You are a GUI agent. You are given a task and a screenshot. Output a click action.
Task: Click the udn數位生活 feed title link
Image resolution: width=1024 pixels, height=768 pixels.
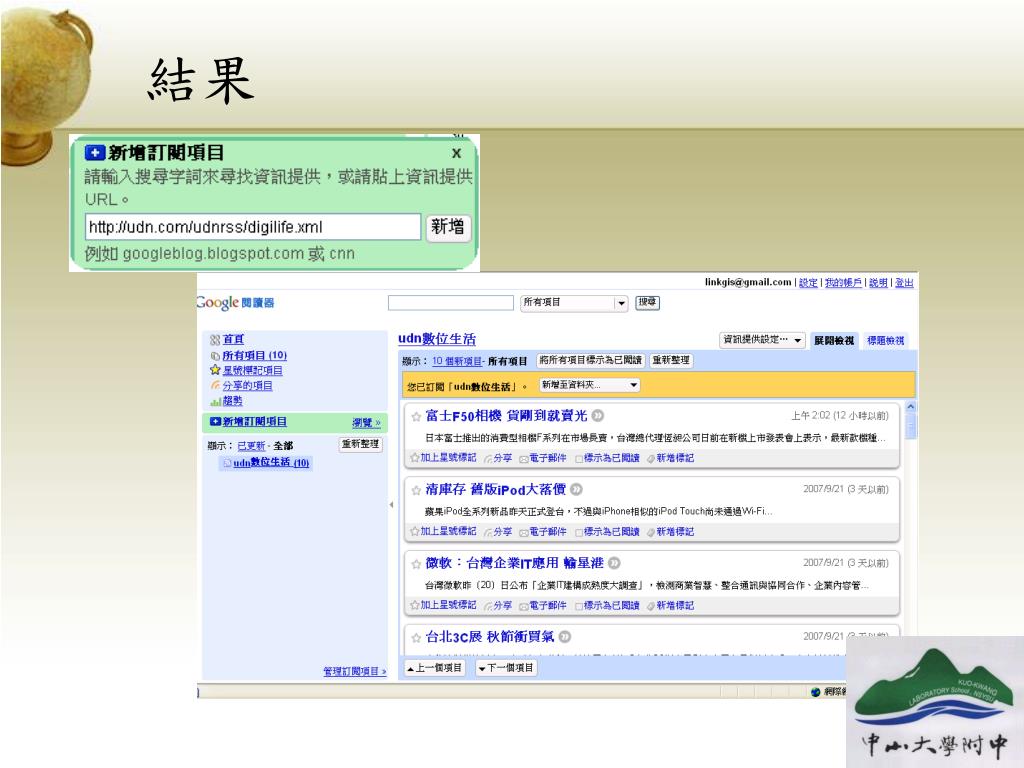[437, 339]
